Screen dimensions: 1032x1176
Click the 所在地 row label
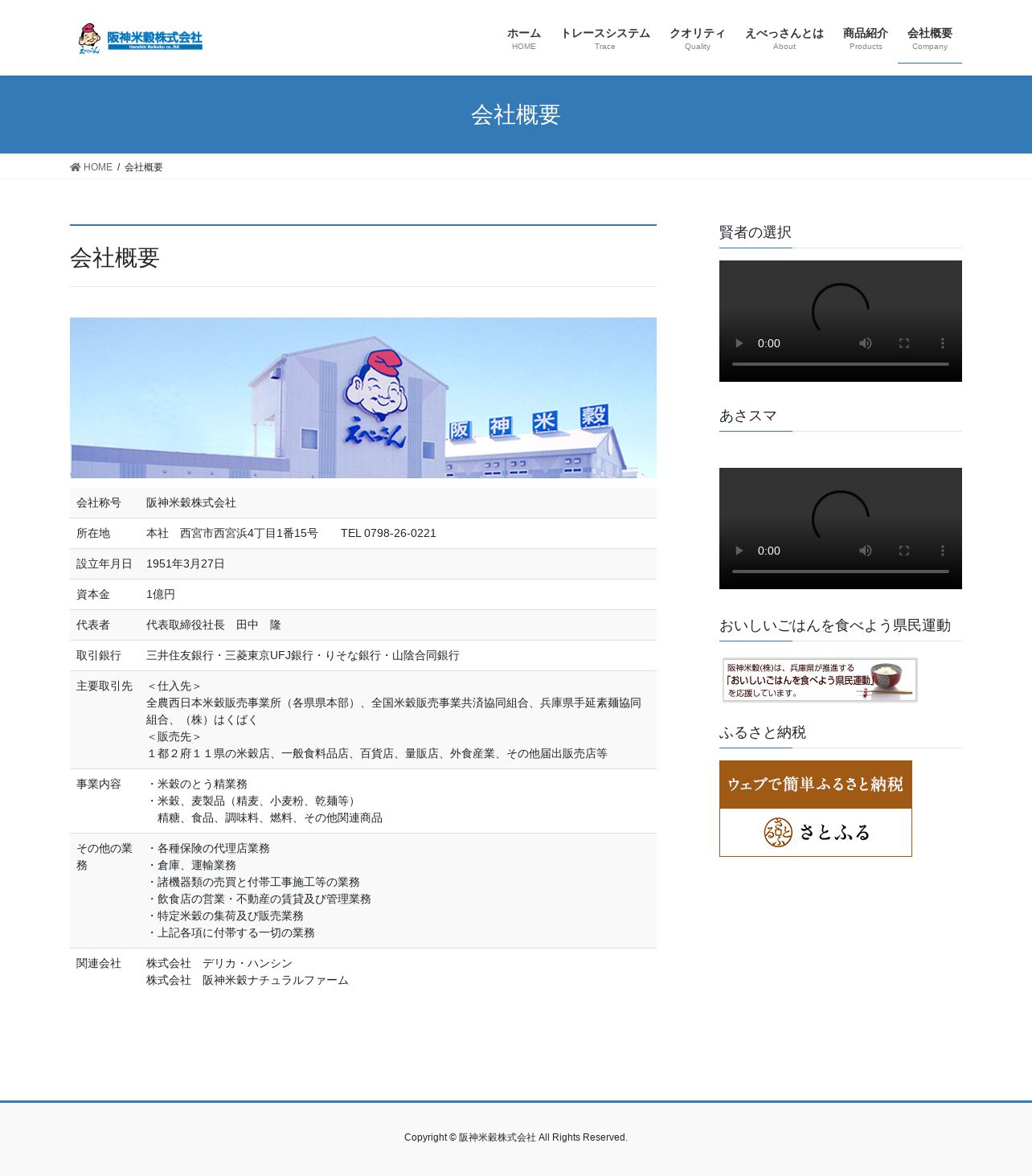pos(93,534)
